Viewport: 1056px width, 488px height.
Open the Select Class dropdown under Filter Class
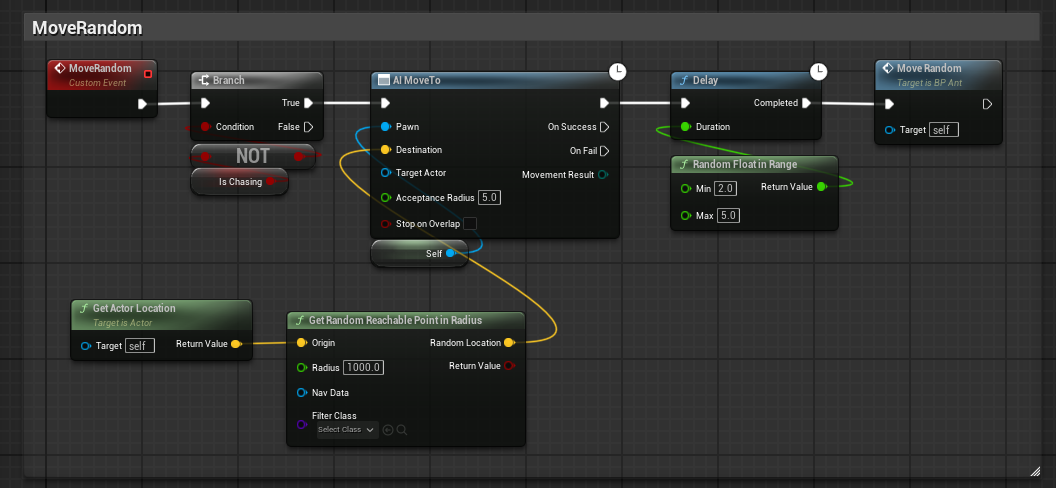348,429
